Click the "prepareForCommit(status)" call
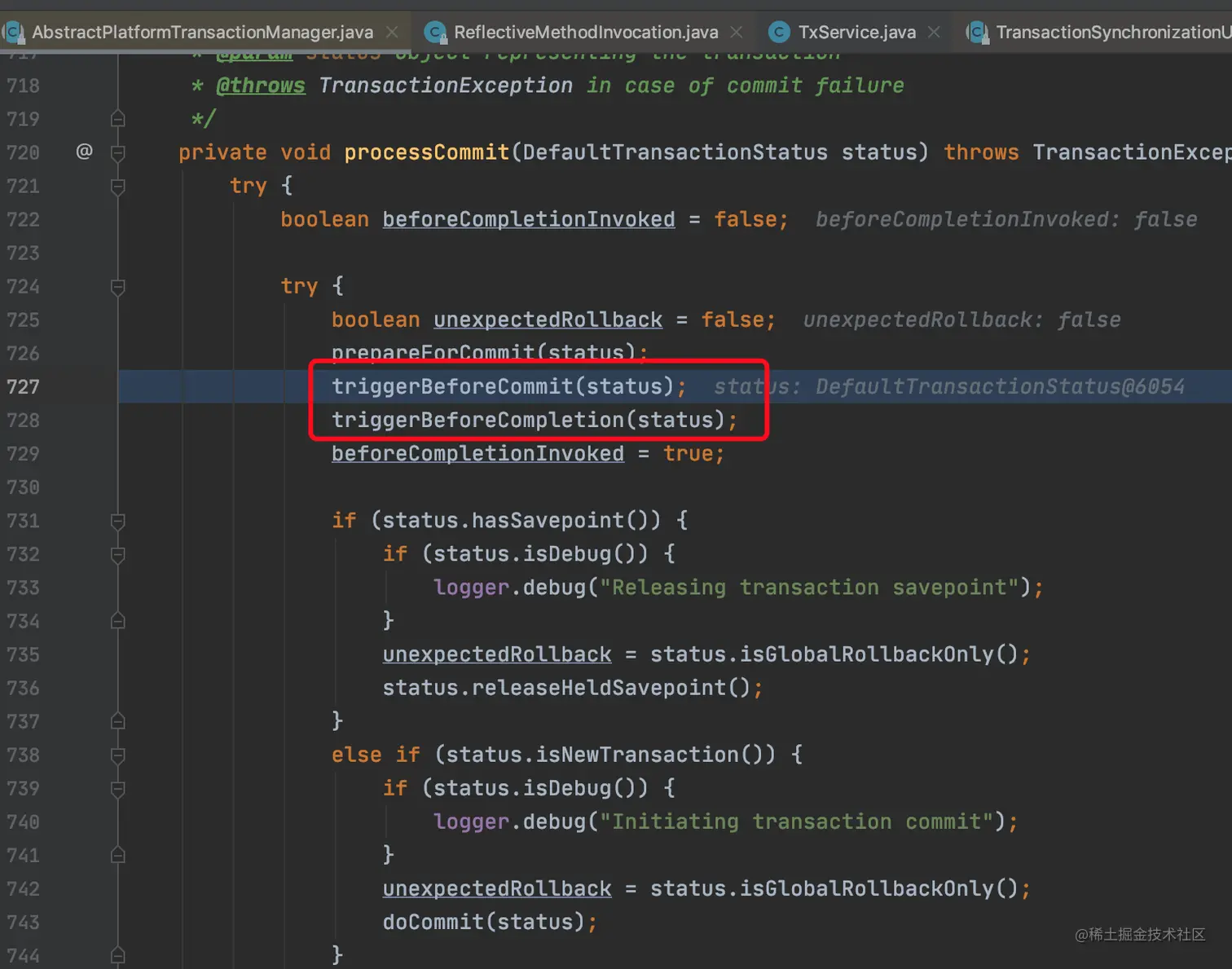Screen dimensions: 1232x969 tap(483, 353)
